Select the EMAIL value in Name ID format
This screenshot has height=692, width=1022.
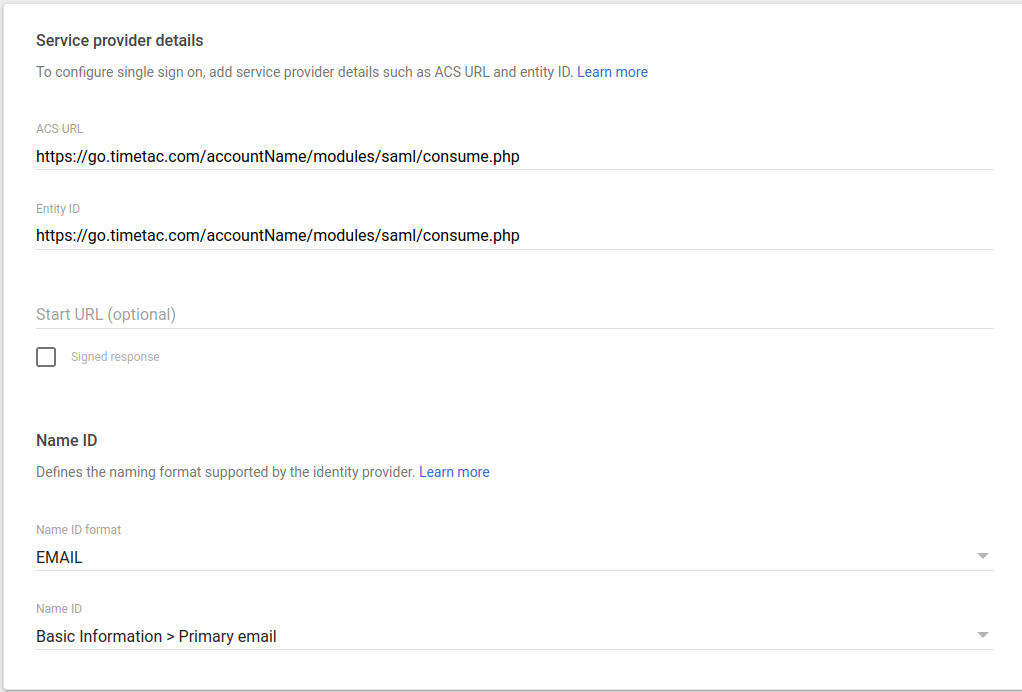pos(60,558)
